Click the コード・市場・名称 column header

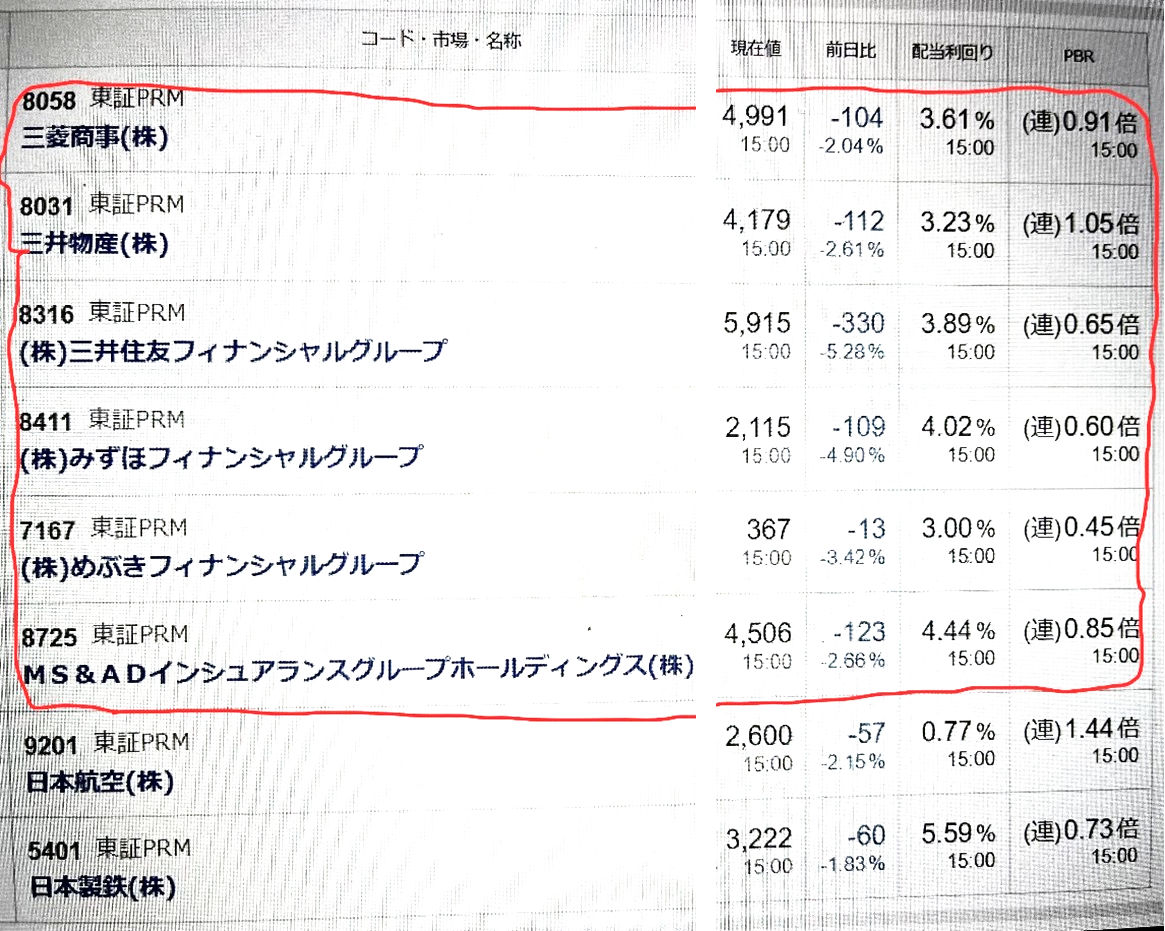(x=441, y=40)
